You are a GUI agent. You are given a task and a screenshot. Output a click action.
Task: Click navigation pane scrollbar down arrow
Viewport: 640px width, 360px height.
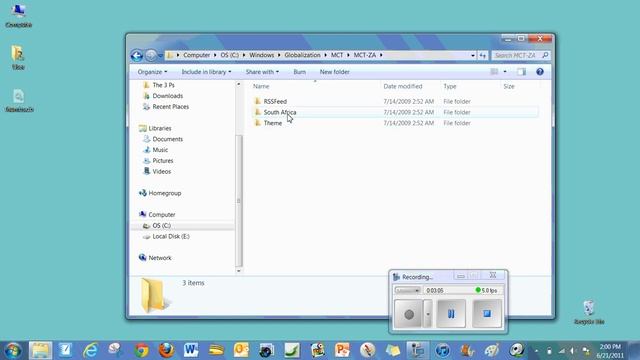(239, 271)
